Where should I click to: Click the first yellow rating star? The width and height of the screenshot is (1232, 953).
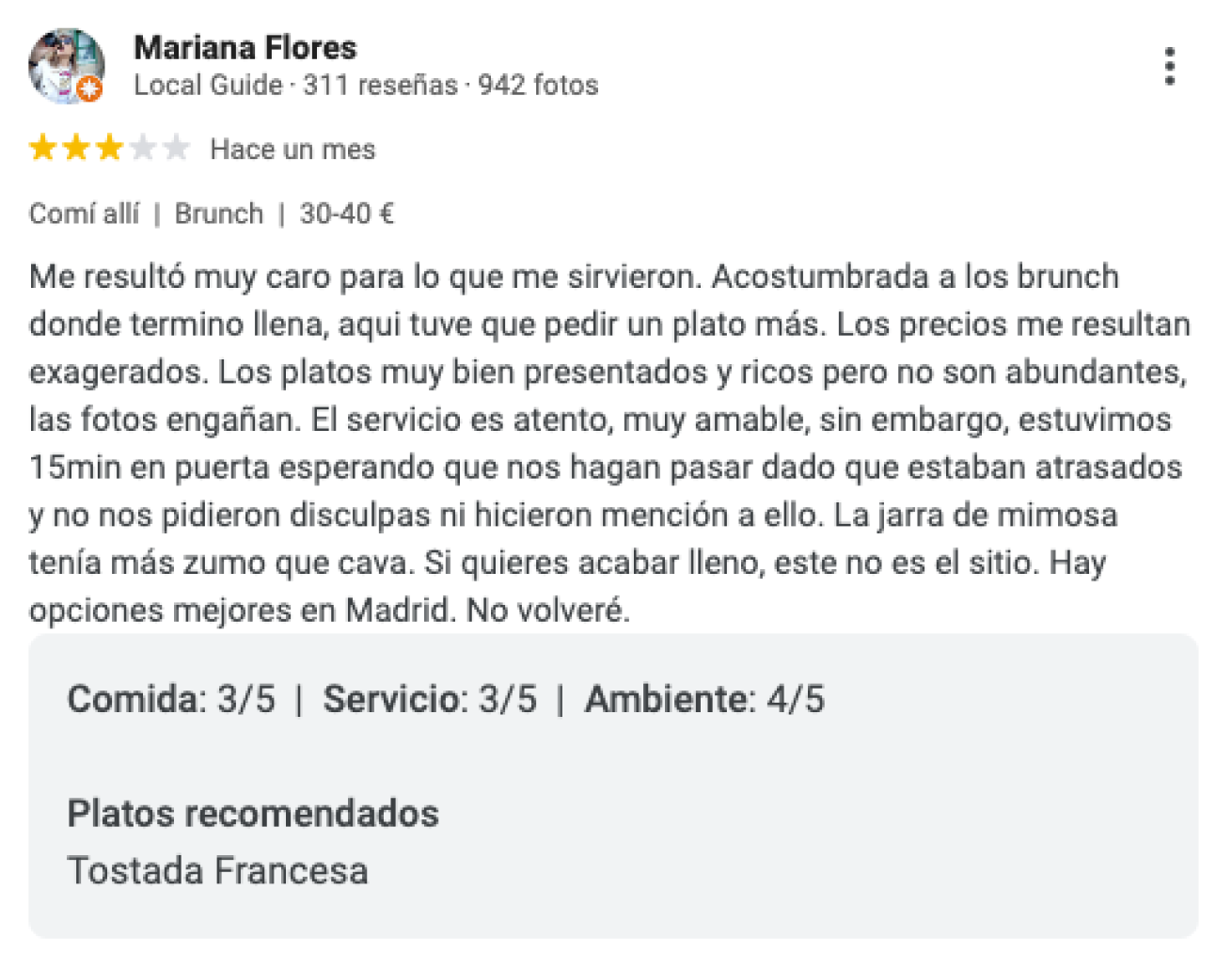tap(43, 148)
